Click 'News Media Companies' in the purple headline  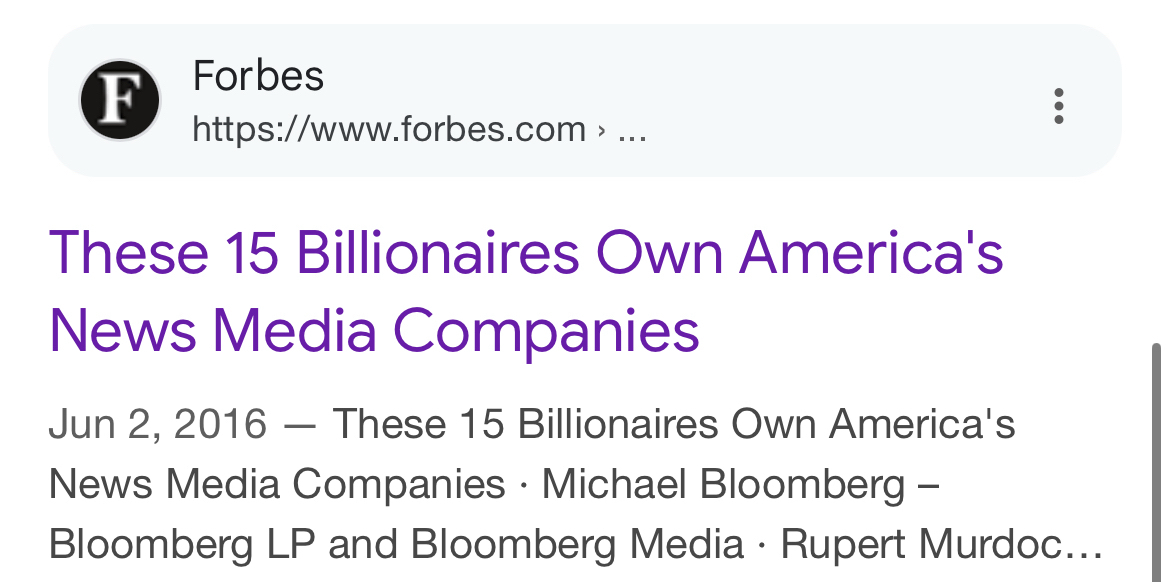pos(374,330)
